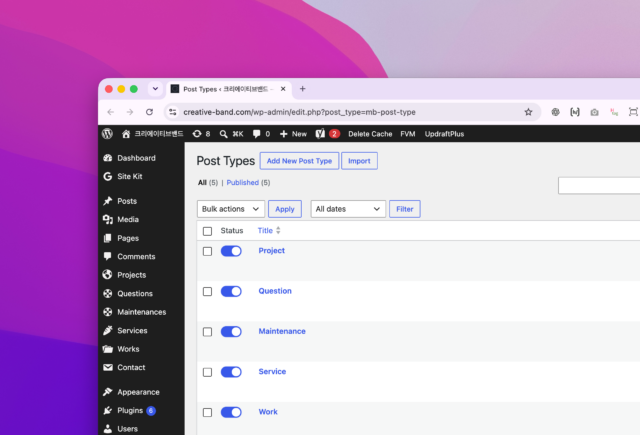Go back with the browser back arrow
This screenshot has height=435, width=640.
pyautogui.click(x=111, y=112)
